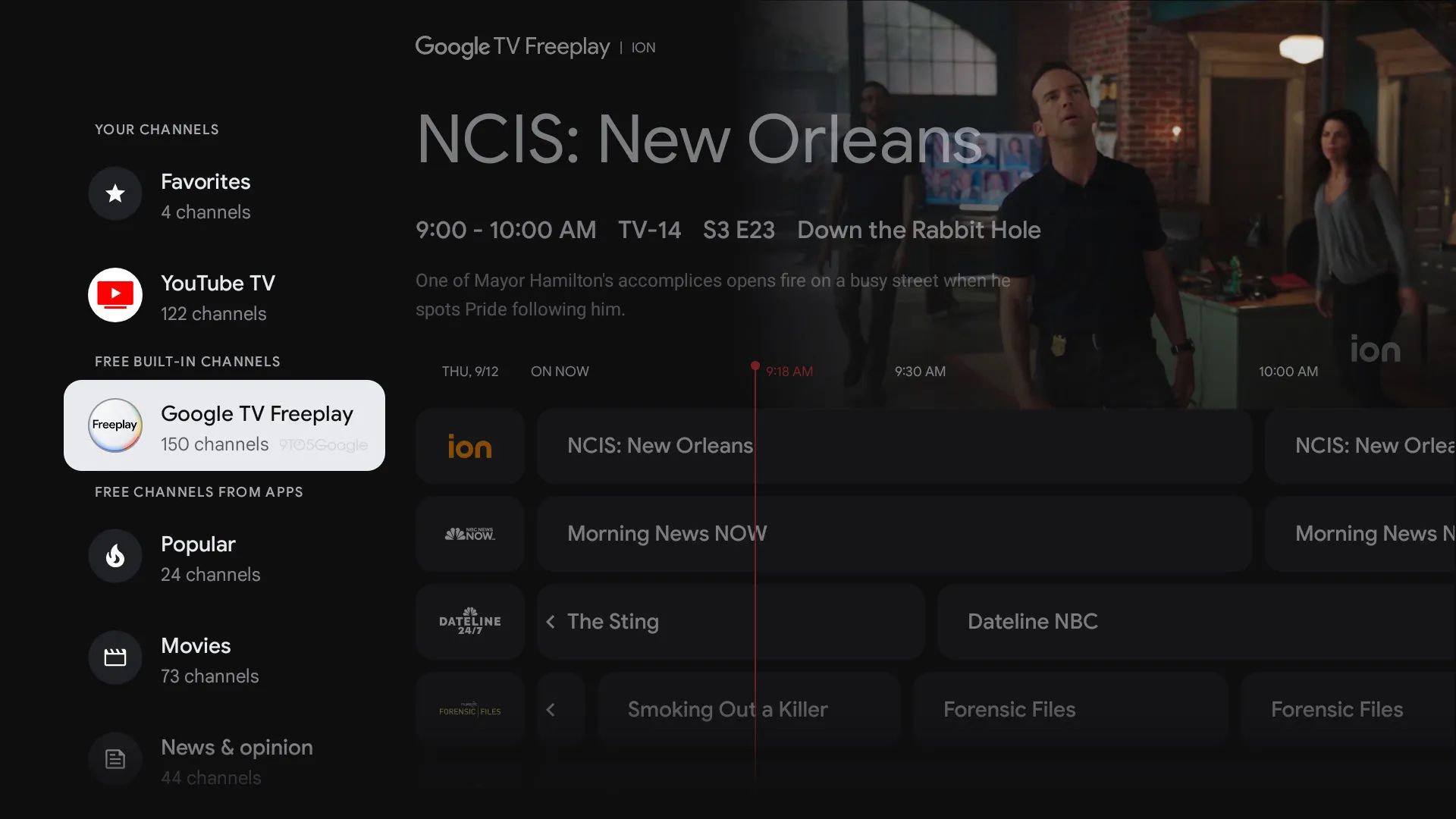Select THU 9/12 date menu item
1456x819 pixels.
[470, 371]
